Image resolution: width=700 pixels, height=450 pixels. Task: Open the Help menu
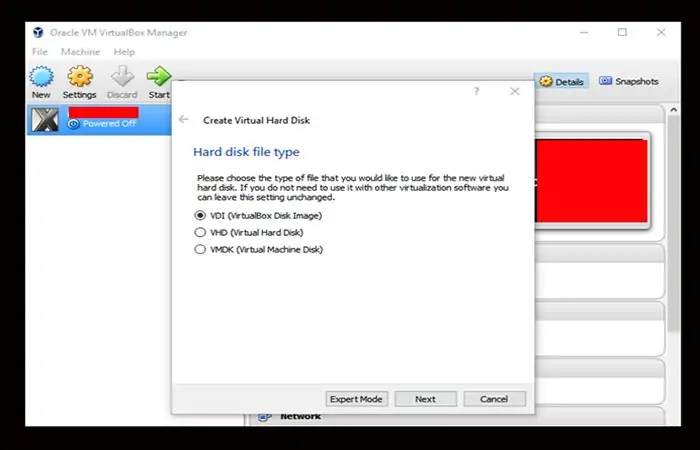(124, 52)
